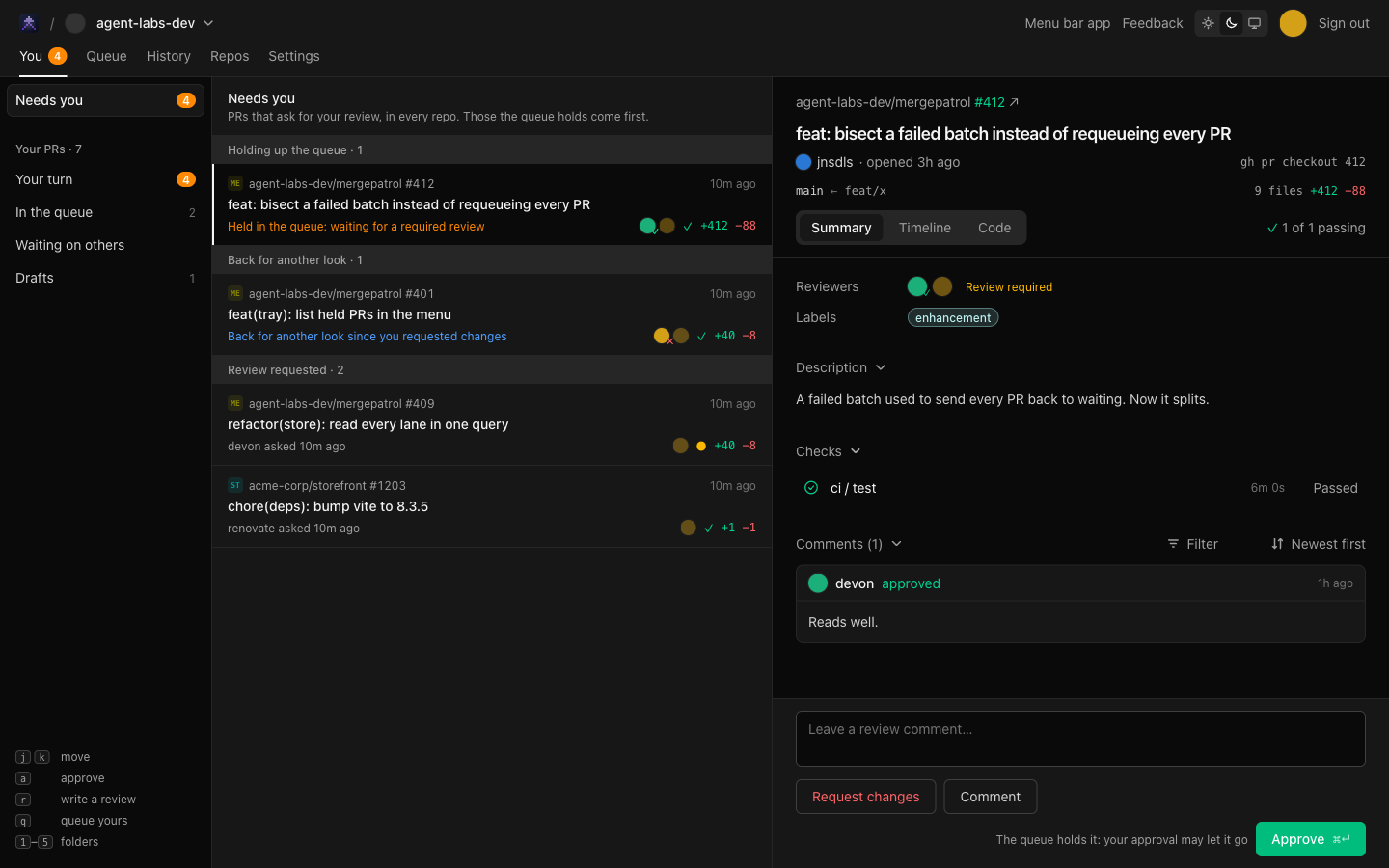The width and height of the screenshot is (1389, 868).
Task: Click the pending status dot on PR #409
Action: click(701, 446)
